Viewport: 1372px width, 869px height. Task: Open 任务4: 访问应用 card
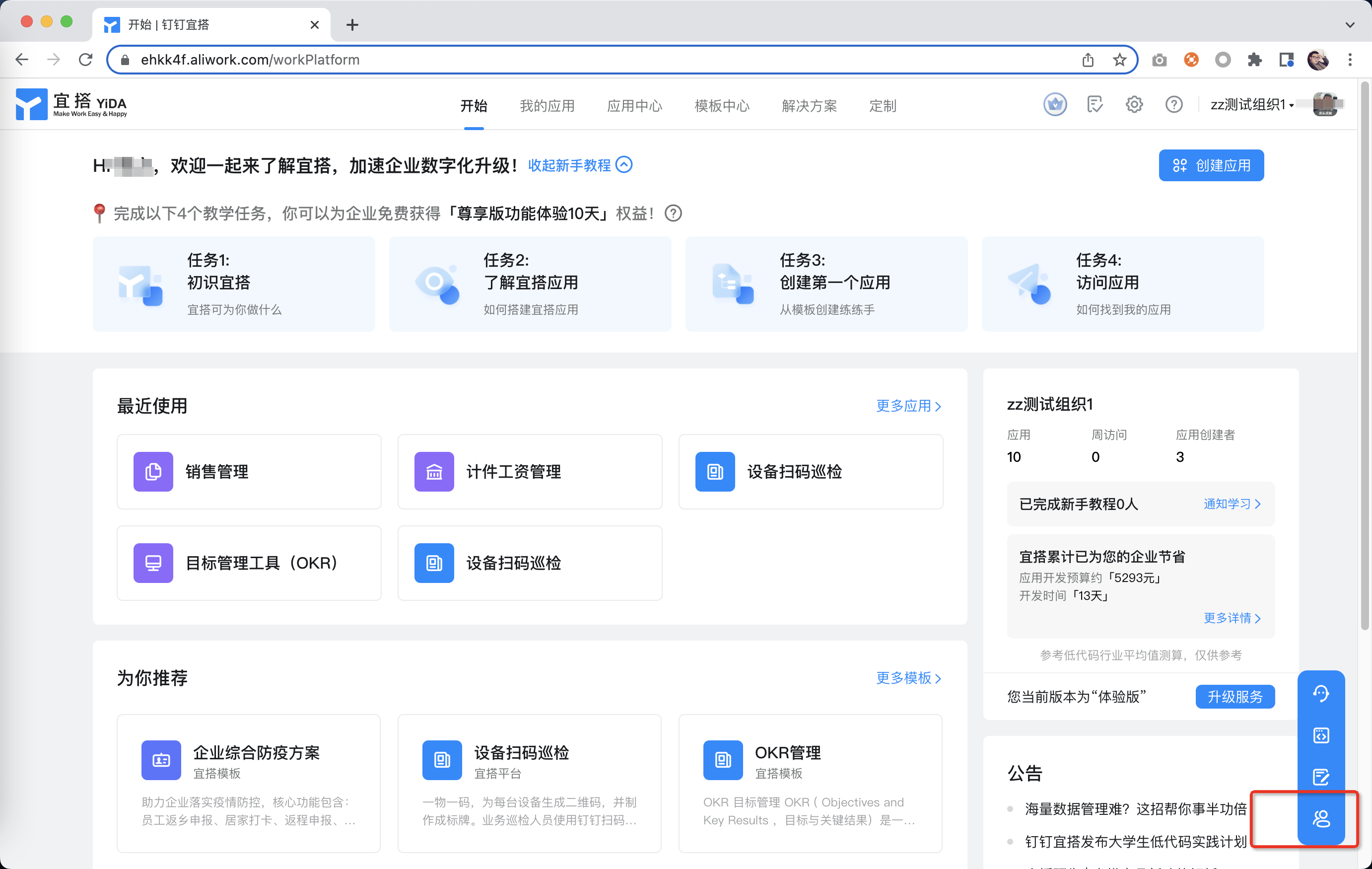[x=1122, y=284]
